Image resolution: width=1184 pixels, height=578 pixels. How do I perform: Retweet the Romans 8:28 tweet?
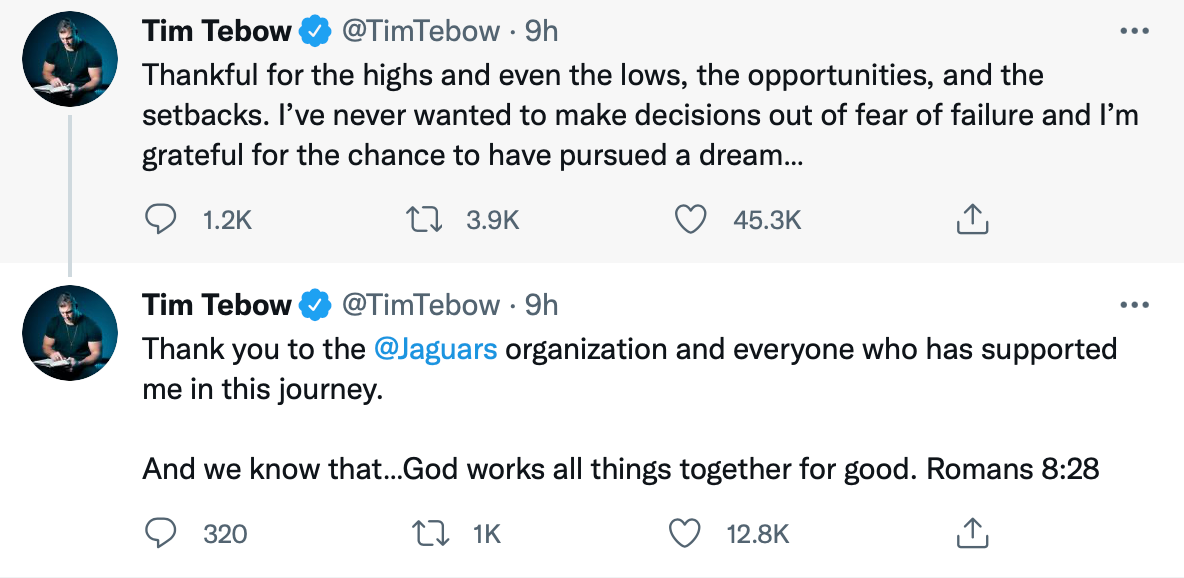431,534
